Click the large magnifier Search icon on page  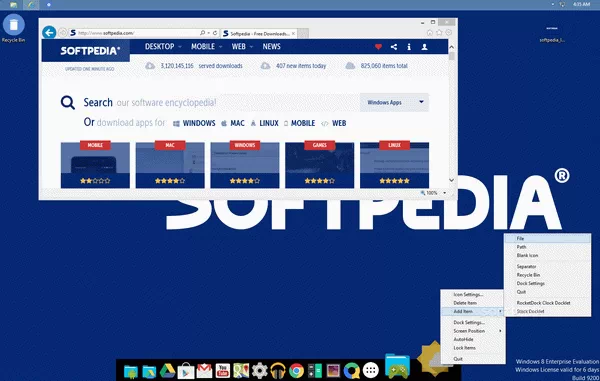click(x=68, y=103)
